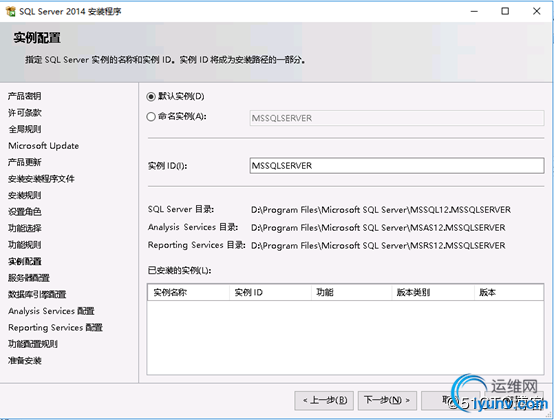
Task: Minimize the SQL Server 2014 setup window
Action: tap(474, 11)
